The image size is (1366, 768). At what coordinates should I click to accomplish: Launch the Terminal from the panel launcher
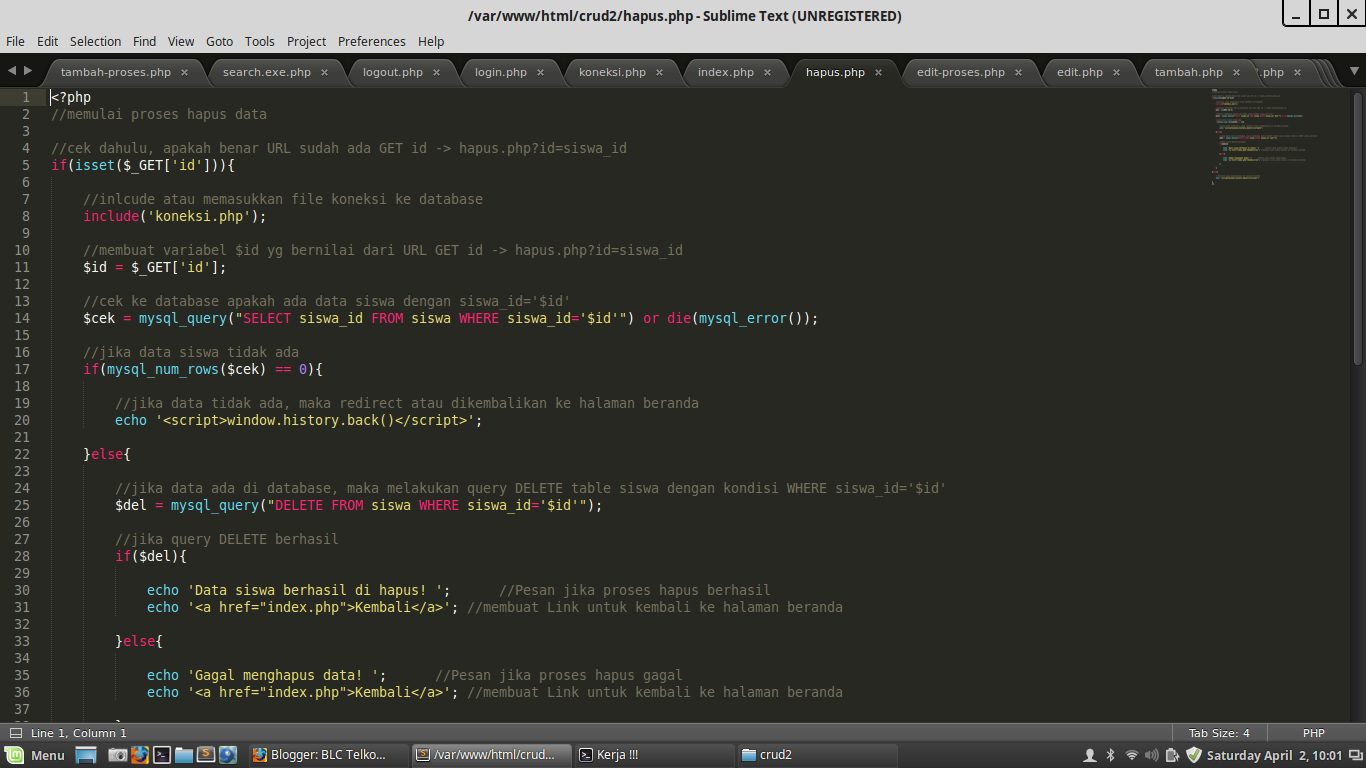(x=161, y=755)
